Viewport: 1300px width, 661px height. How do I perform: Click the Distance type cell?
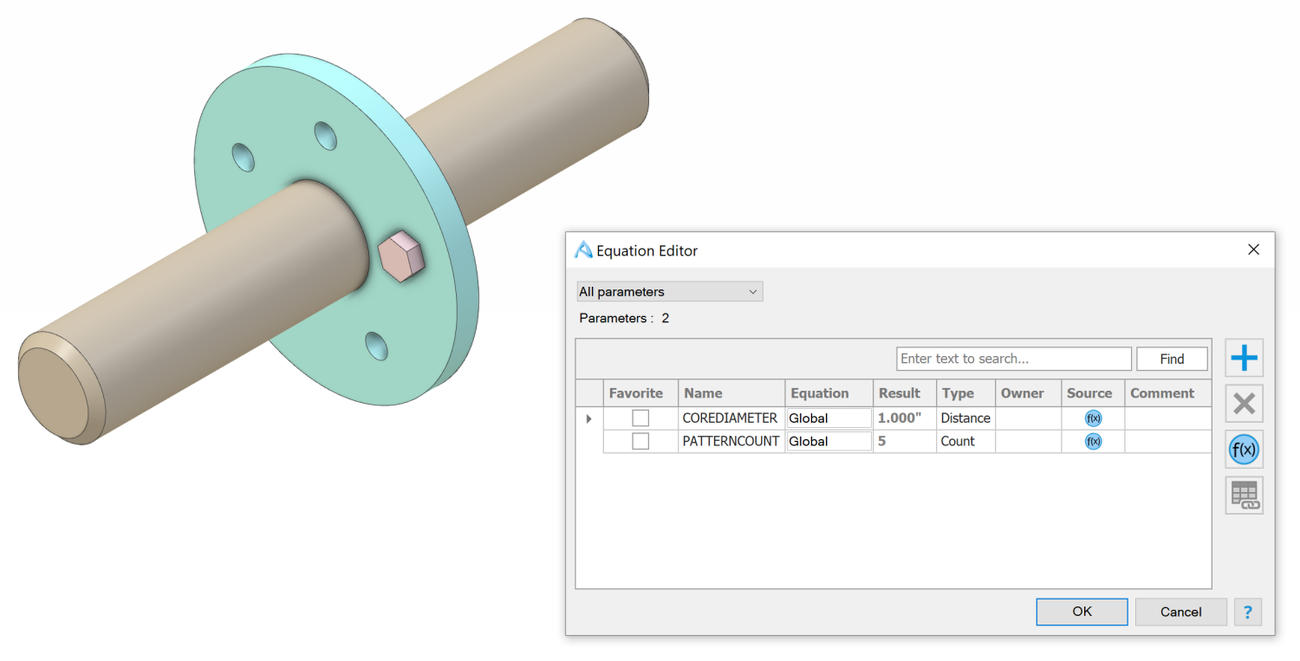pos(965,418)
